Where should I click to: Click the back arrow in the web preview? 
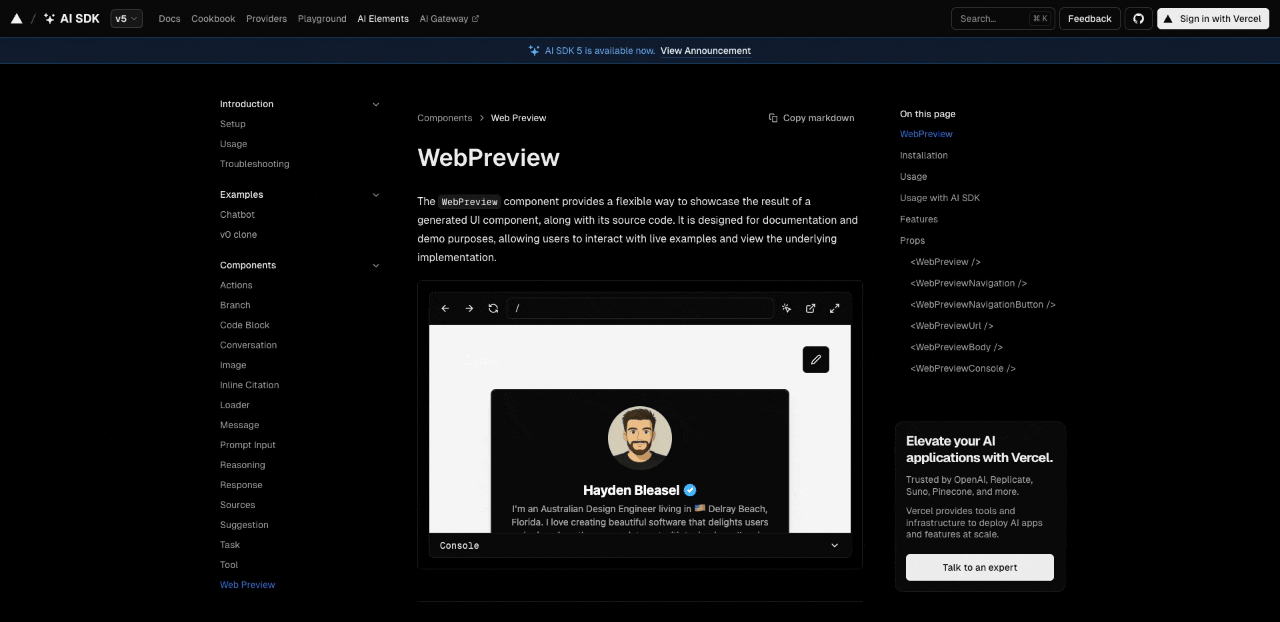click(x=445, y=308)
